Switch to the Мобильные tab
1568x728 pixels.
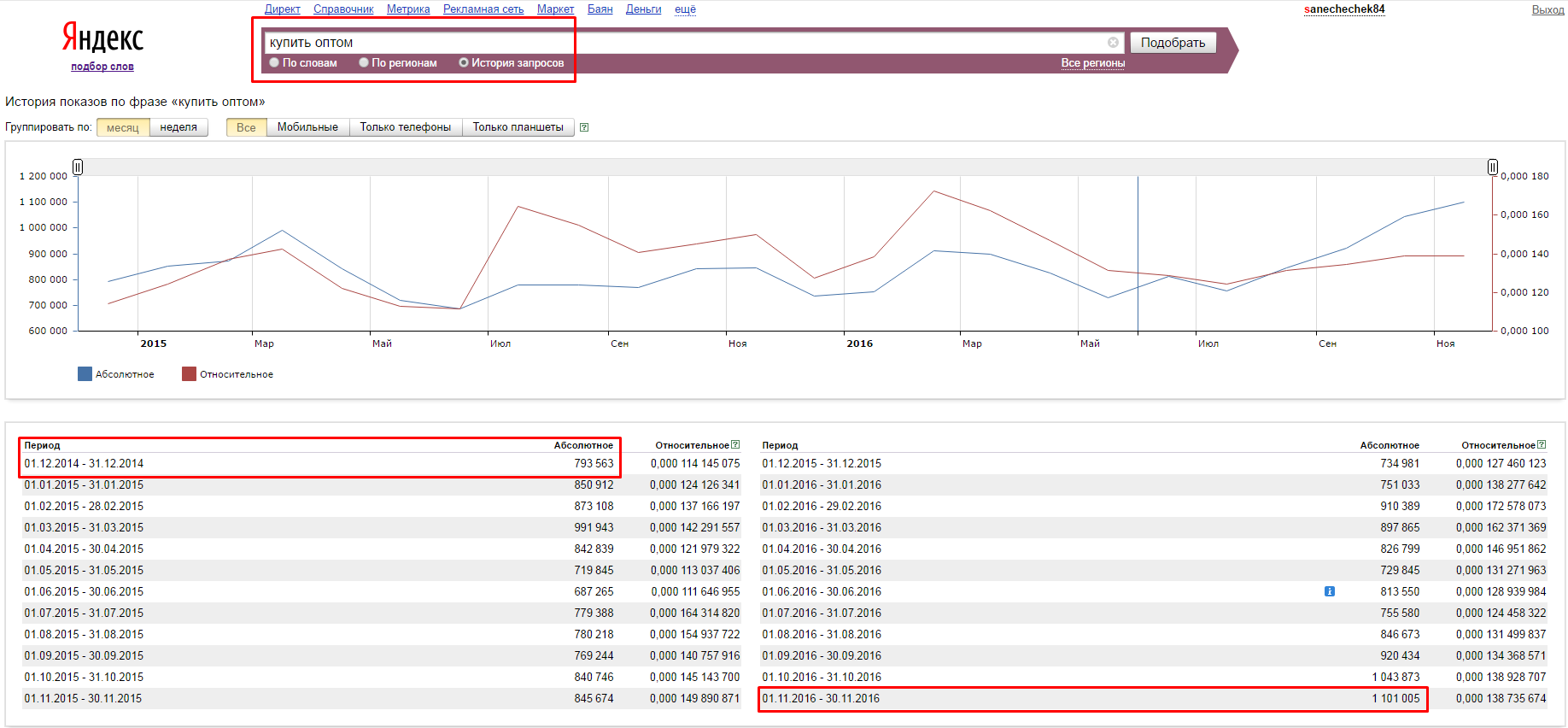[307, 127]
